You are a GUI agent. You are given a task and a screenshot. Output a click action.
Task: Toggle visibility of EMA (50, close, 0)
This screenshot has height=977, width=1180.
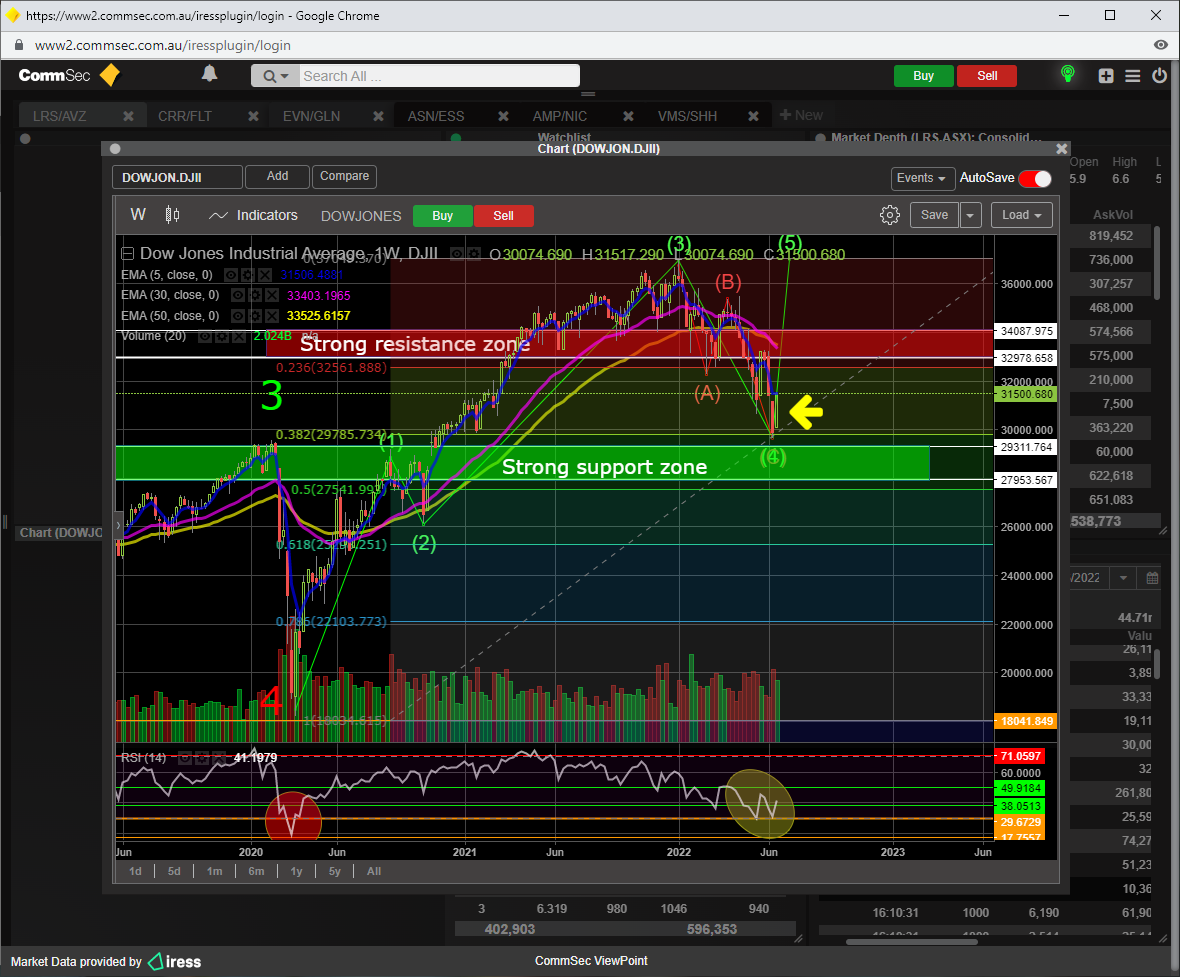click(x=239, y=316)
